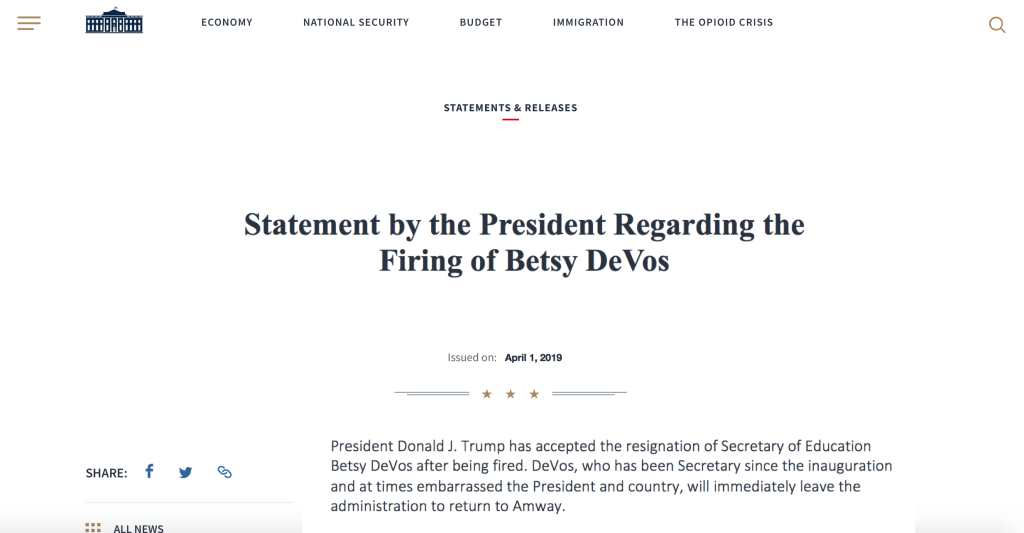
Task: Go to the Economy section
Action: click(227, 22)
